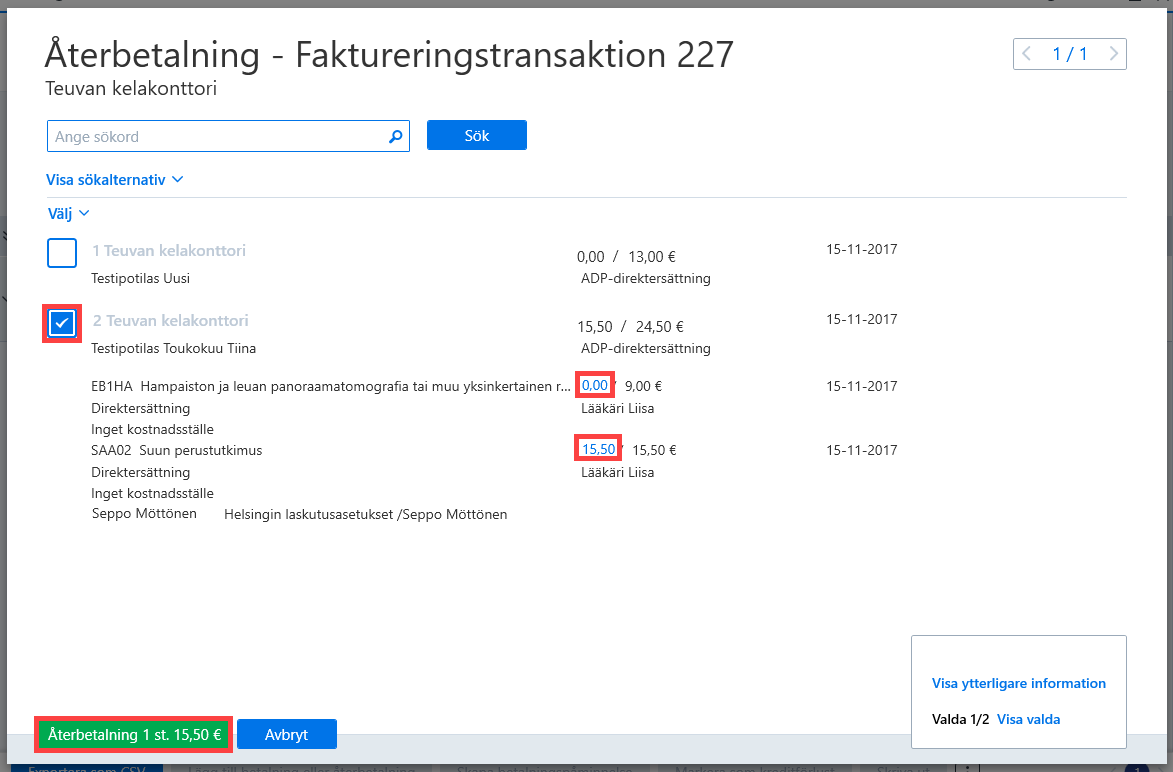Click date 15-11-2017 of 1 Teuvan kelakonttori row
Viewport: 1173px width, 772px height.
pos(862,249)
